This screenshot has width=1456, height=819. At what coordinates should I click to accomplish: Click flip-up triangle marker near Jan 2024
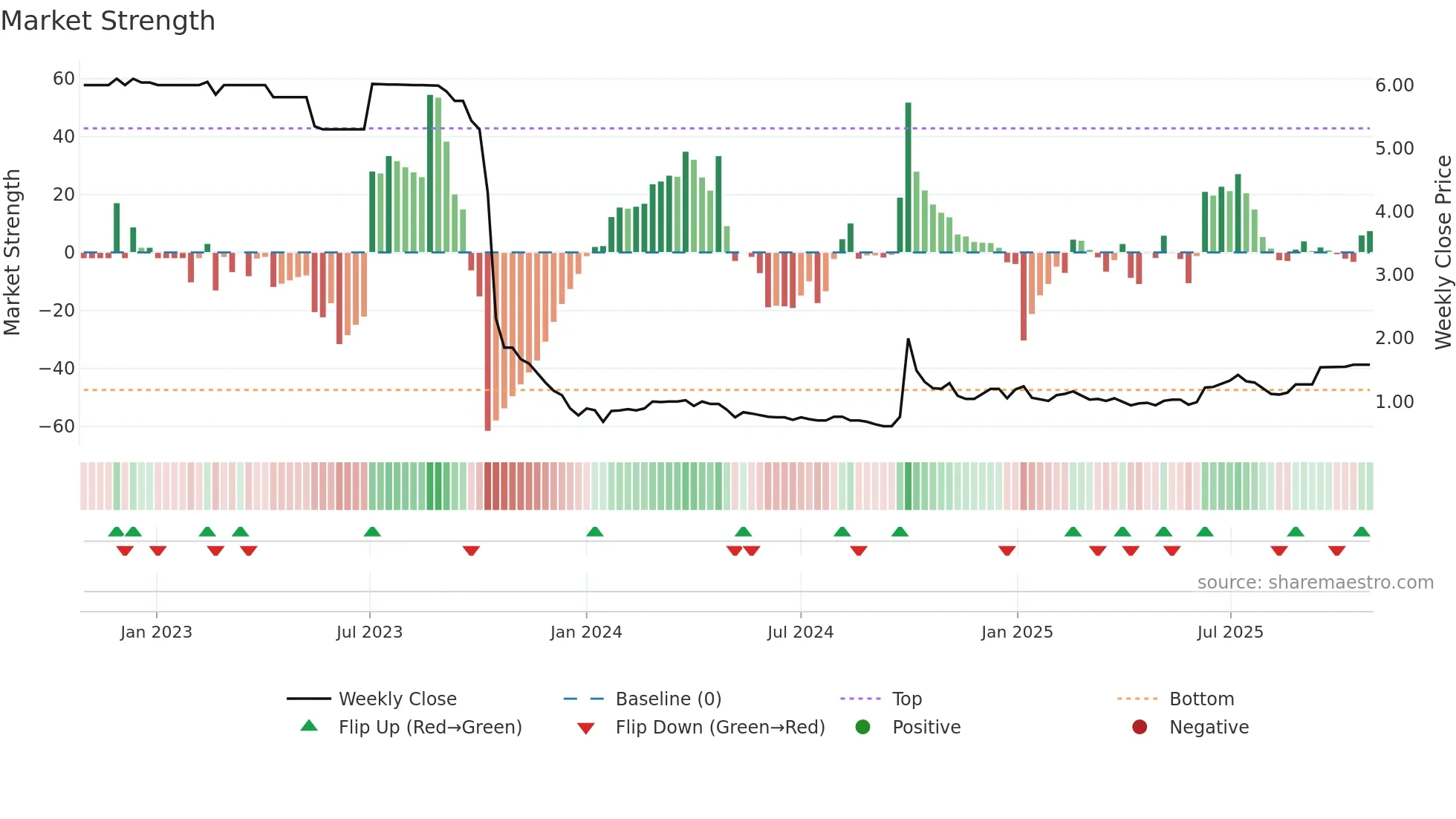[594, 531]
